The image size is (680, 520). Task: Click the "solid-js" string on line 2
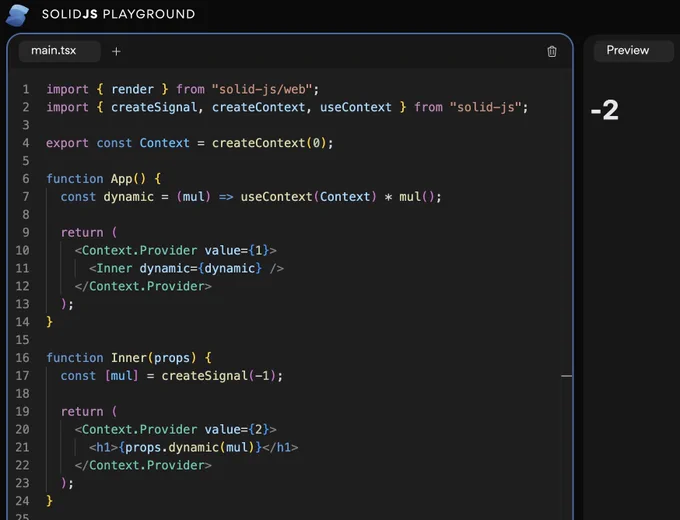tap(486, 107)
